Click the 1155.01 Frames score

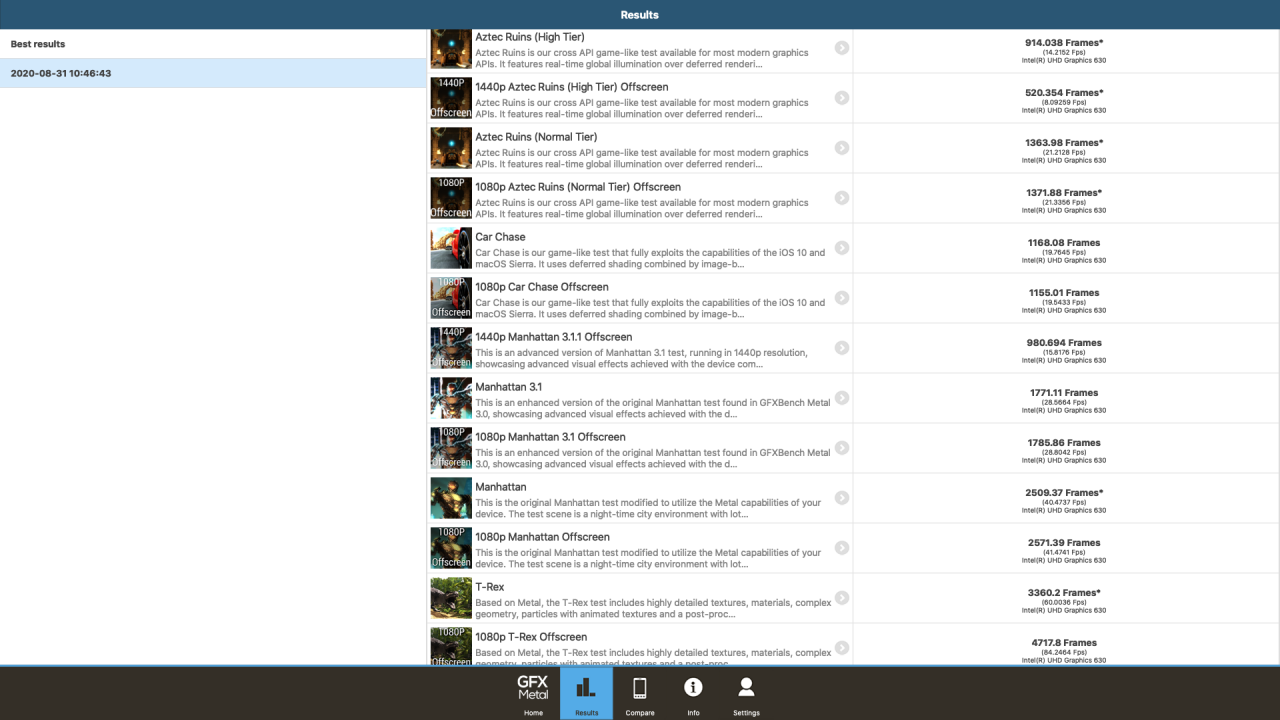[x=1064, y=293]
